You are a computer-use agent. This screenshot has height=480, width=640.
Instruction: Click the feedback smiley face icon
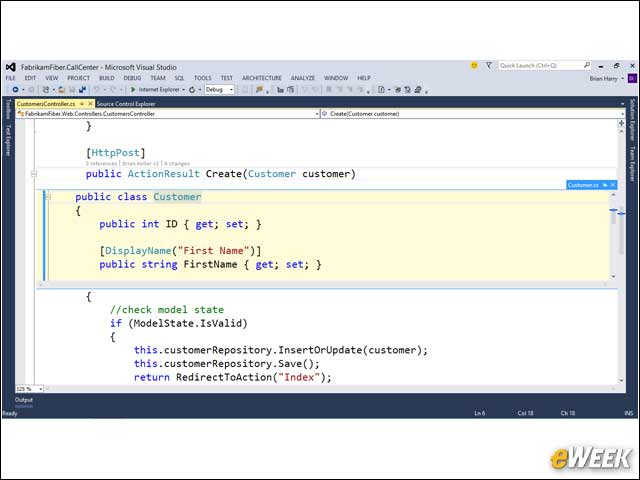pos(474,65)
